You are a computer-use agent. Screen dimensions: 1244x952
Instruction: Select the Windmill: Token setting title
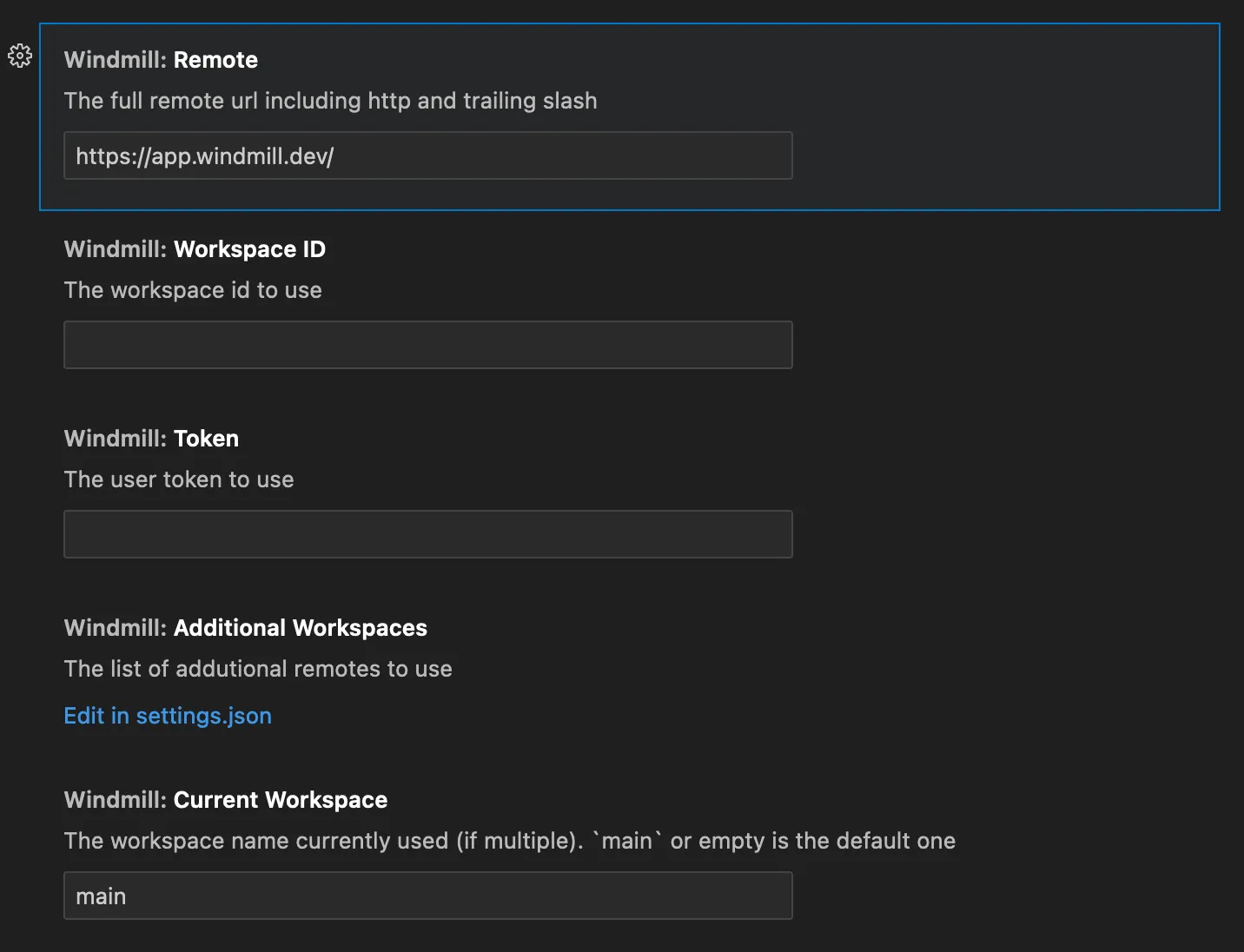click(151, 439)
